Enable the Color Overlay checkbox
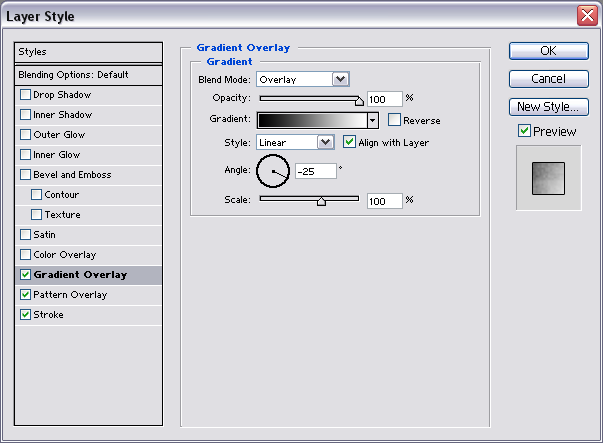The height and width of the screenshot is (443, 603). [x=25, y=255]
